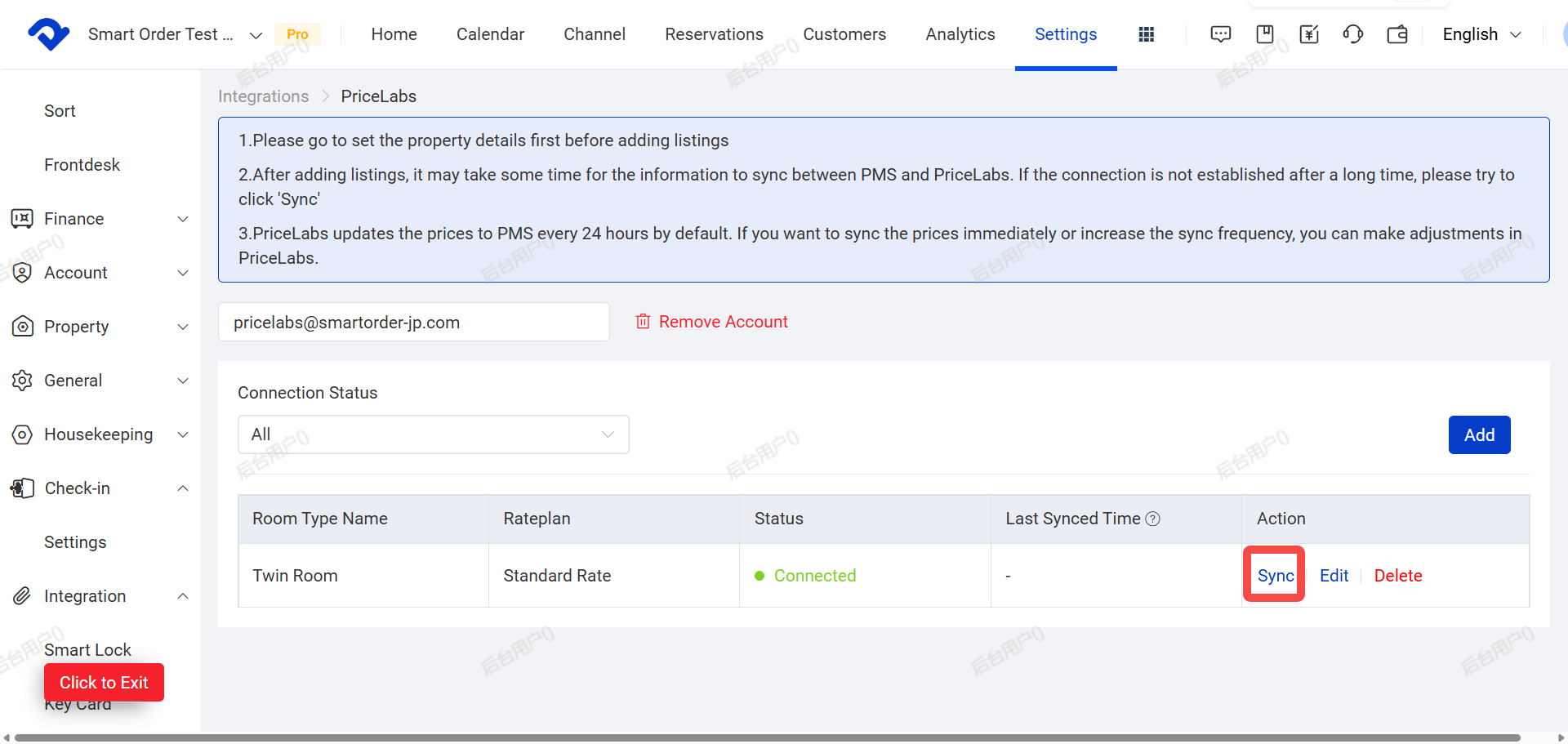
Task: Click the Status column header
Action: (865, 519)
